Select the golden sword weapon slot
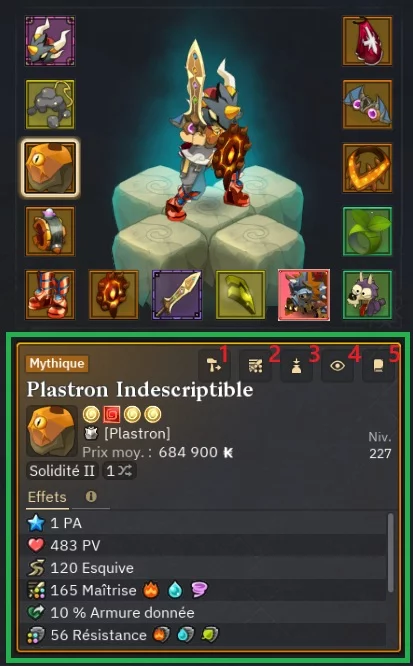This screenshot has height=666, width=413. coord(177,295)
